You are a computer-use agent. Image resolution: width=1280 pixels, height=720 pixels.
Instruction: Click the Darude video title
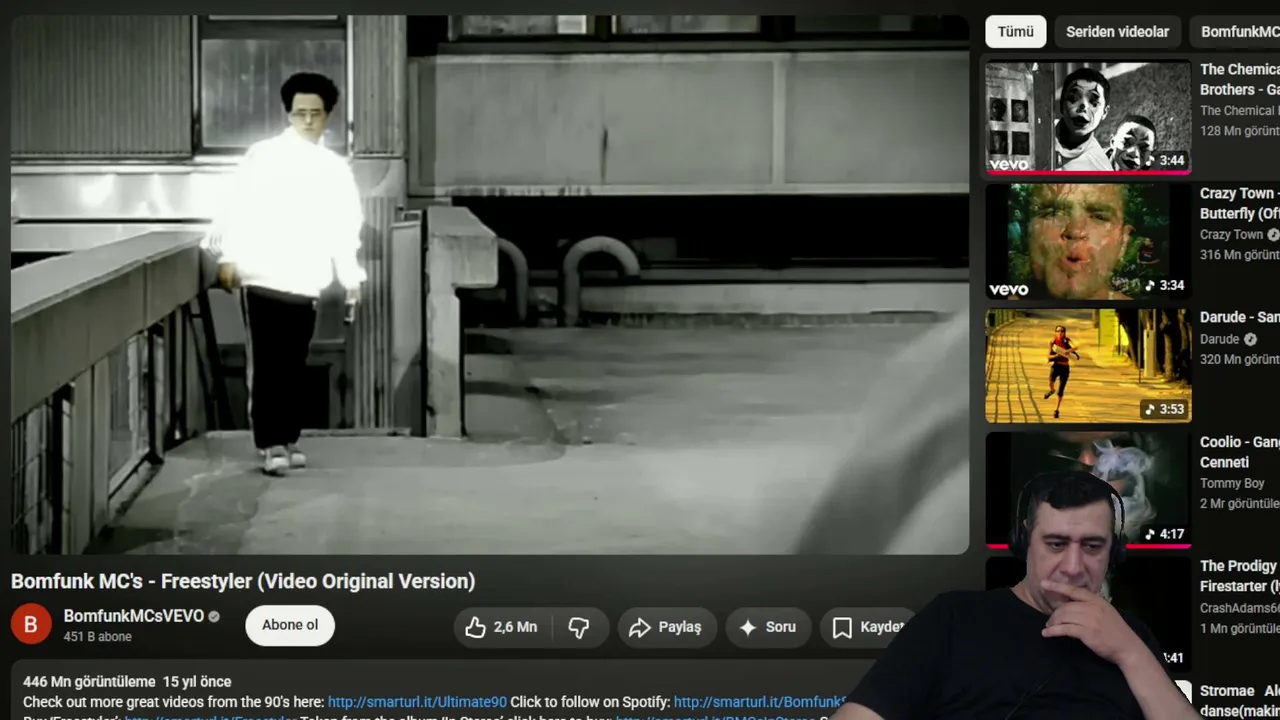click(x=1240, y=317)
